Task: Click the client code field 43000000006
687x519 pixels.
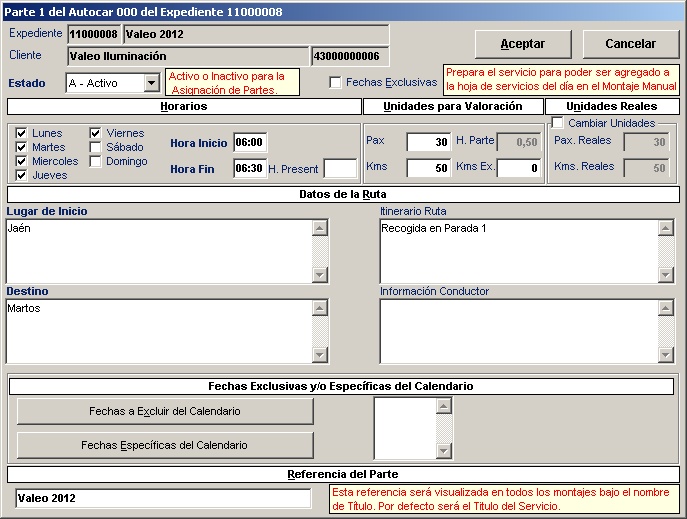Action: (x=350, y=56)
